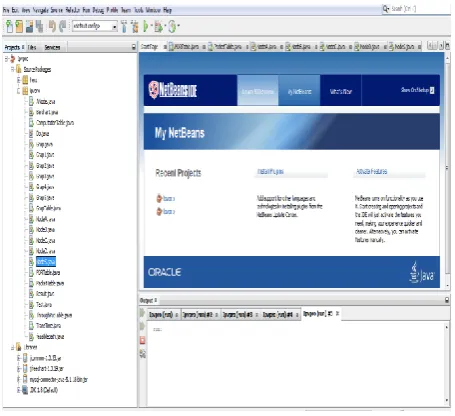Open the Edit menu
The height and width of the screenshot is (416, 455).
click(x=15, y=10)
